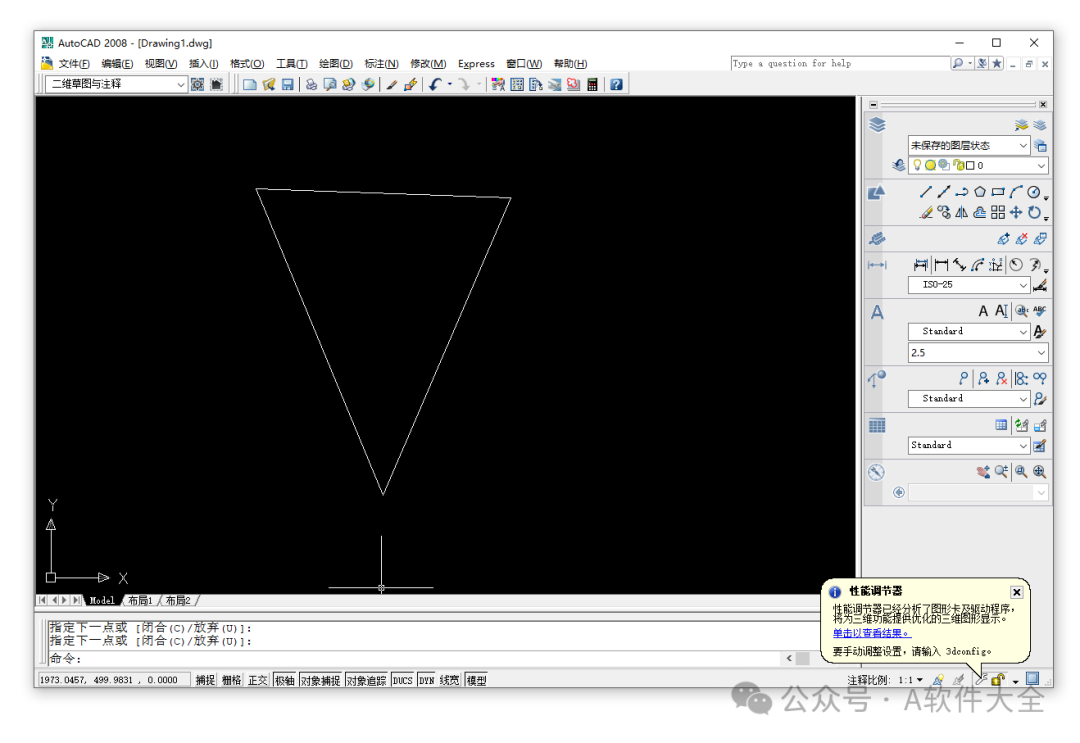Select the Arc draw tool
The height and width of the screenshot is (743, 1080).
point(1015,192)
